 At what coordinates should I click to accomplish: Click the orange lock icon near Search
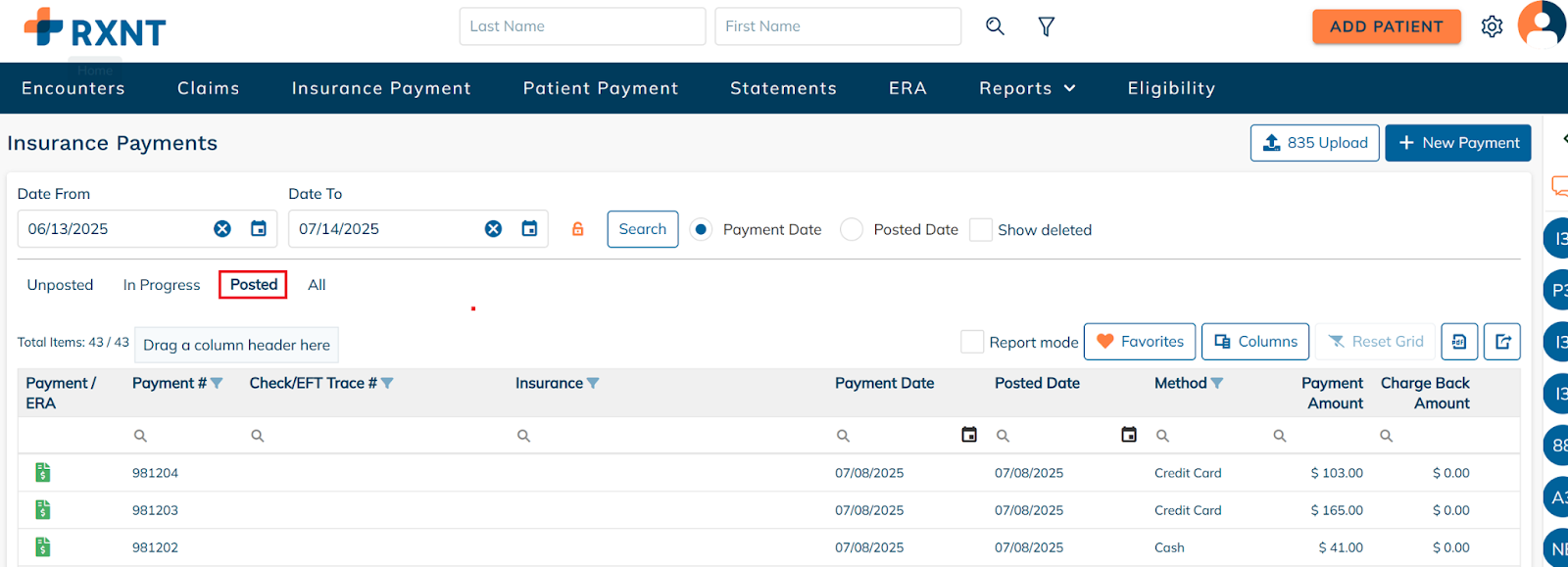tap(578, 229)
